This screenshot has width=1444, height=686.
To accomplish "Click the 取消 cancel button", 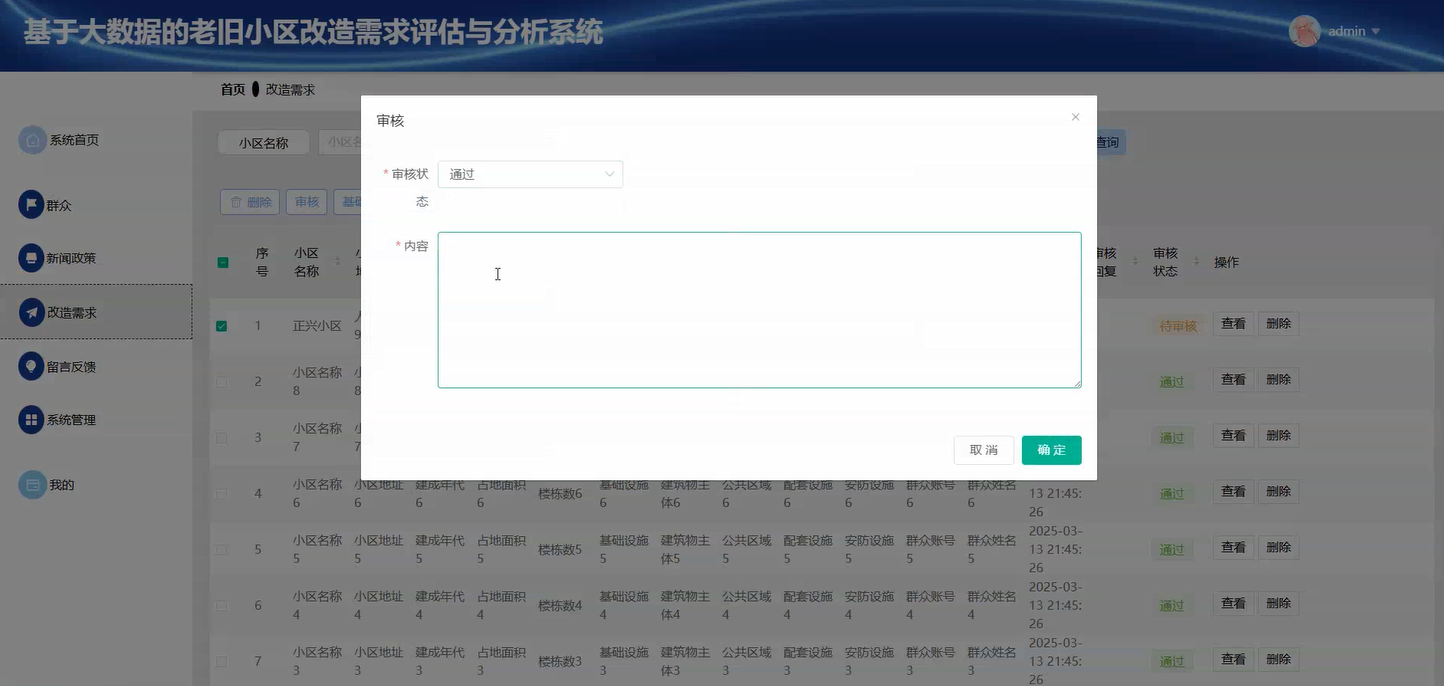I will (983, 450).
